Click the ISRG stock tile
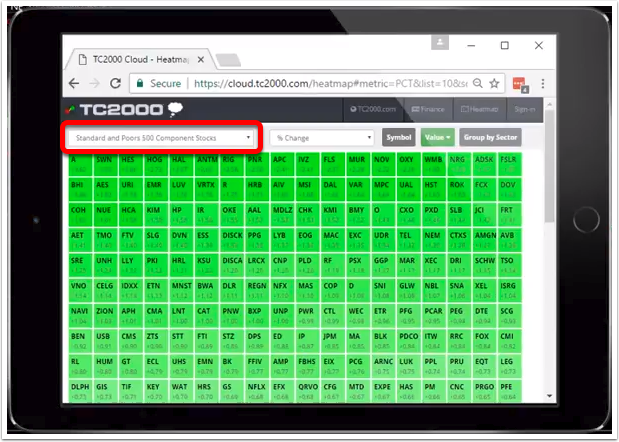 coord(509,291)
